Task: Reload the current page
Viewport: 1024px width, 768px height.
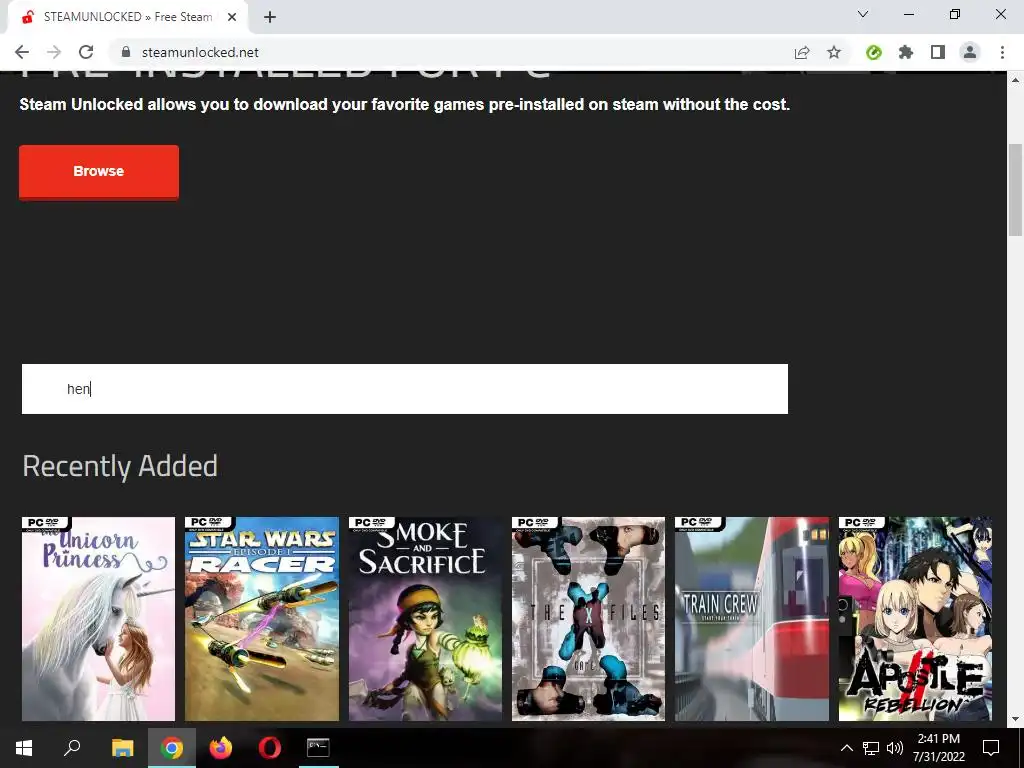Action: (86, 52)
